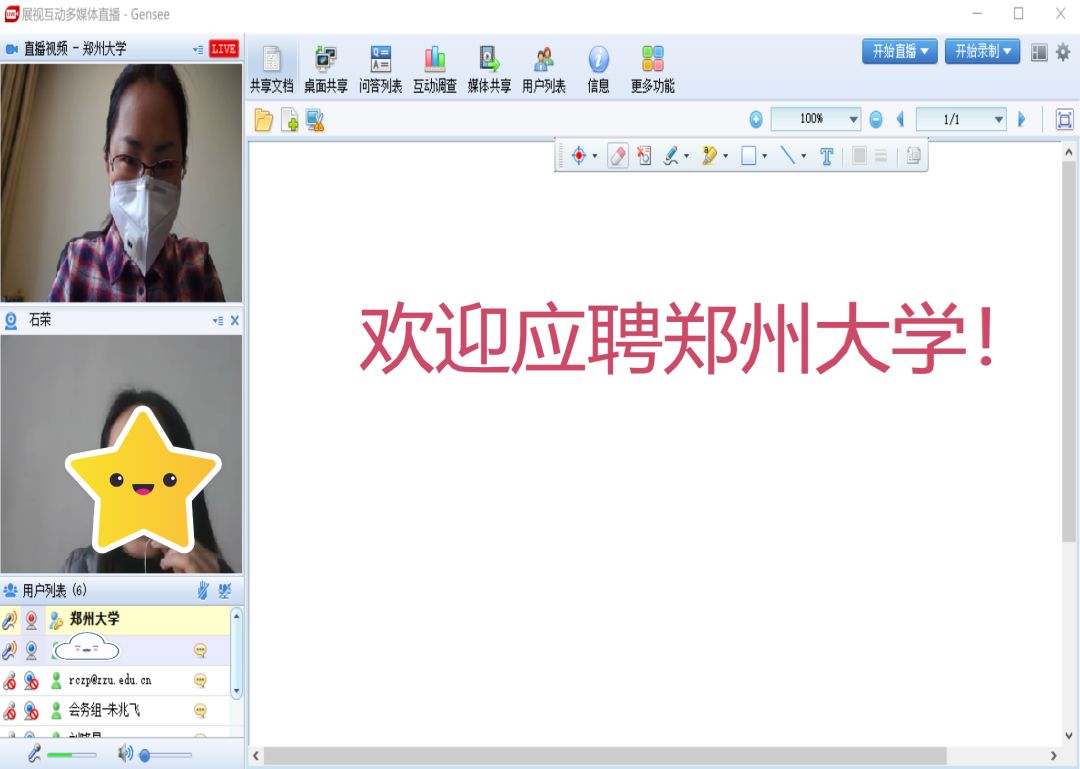Toggle webcam for 会务组-朱兆飞
Viewport: 1080px width, 769px height.
[x=32, y=711]
